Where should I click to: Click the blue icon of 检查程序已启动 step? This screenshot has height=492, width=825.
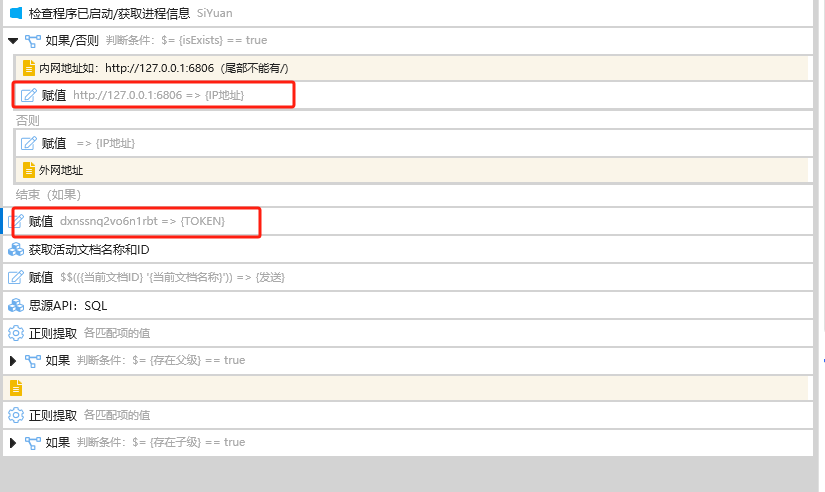coord(16,13)
